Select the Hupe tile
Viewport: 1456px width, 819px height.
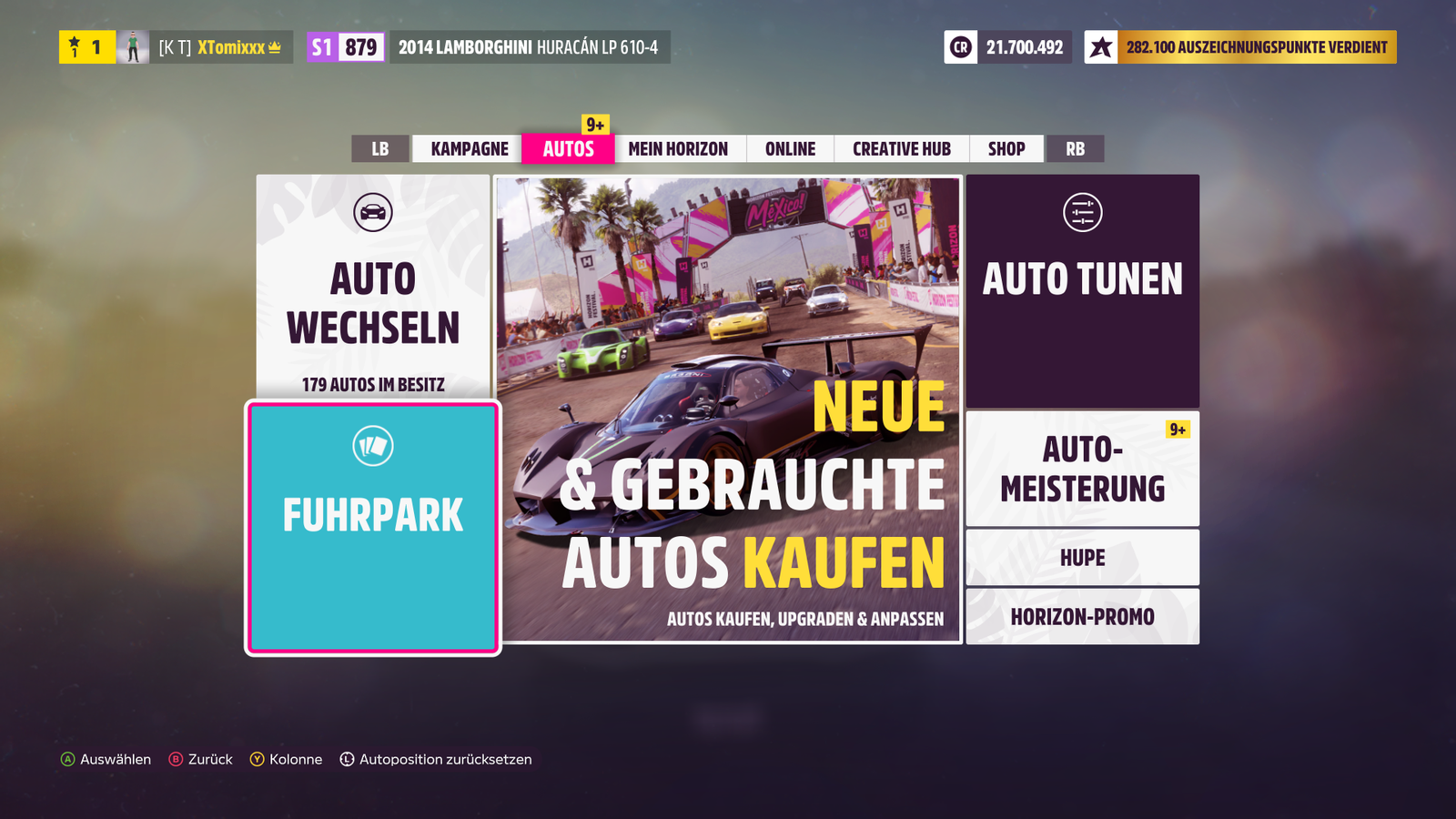click(x=1083, y=558)
